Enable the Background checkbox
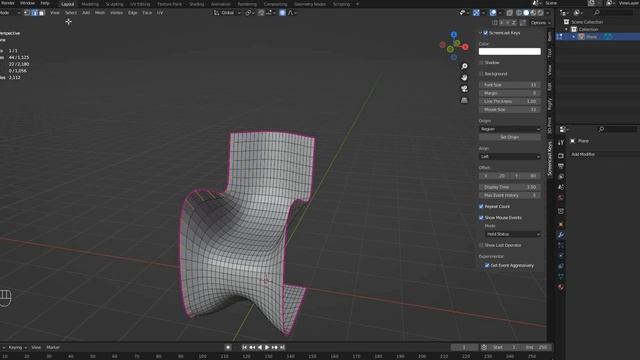 coord(481,74)
